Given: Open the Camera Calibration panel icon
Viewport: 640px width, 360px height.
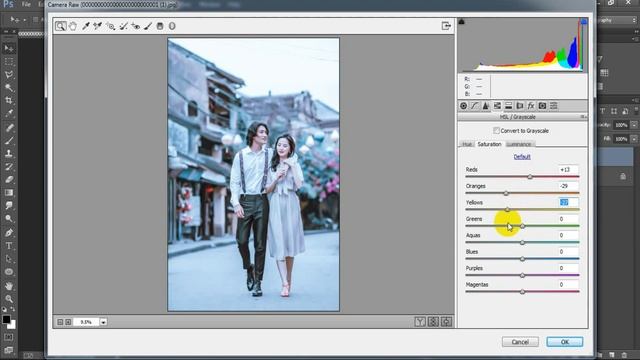Looking at the screenshot, I should tap(542, 106).
